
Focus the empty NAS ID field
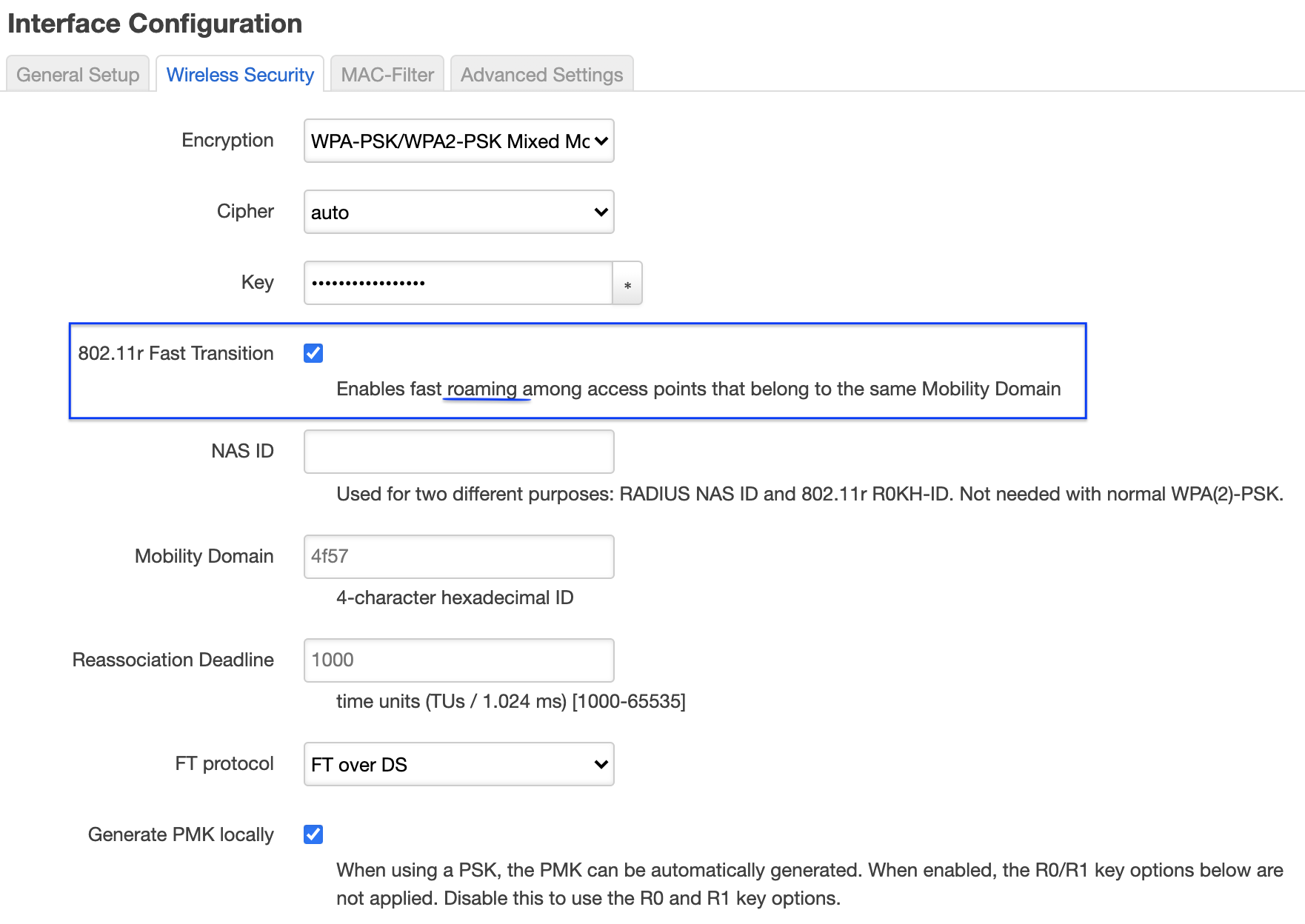[x=458, y=452]
